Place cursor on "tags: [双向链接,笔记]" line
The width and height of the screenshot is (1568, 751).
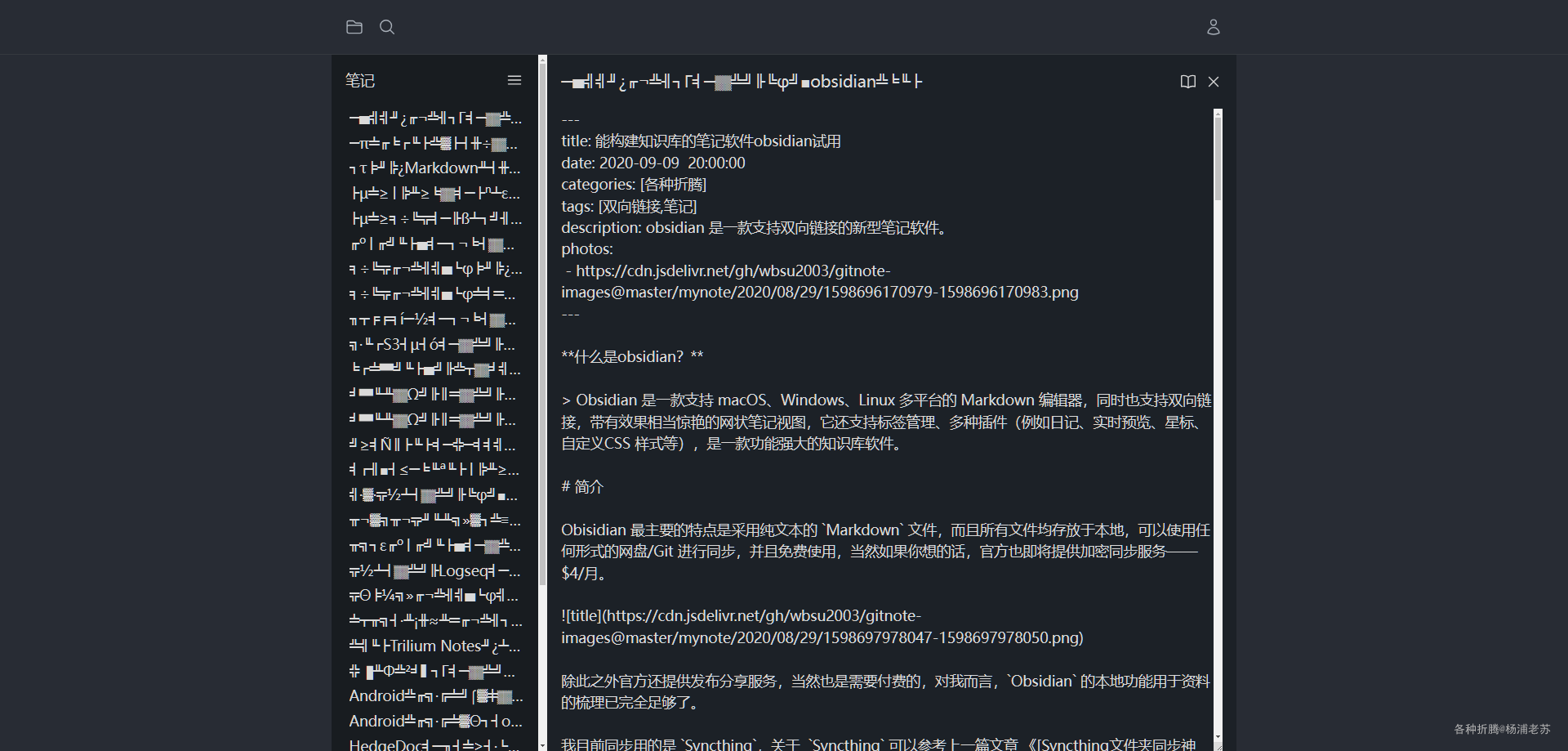(x=629, y=207)
